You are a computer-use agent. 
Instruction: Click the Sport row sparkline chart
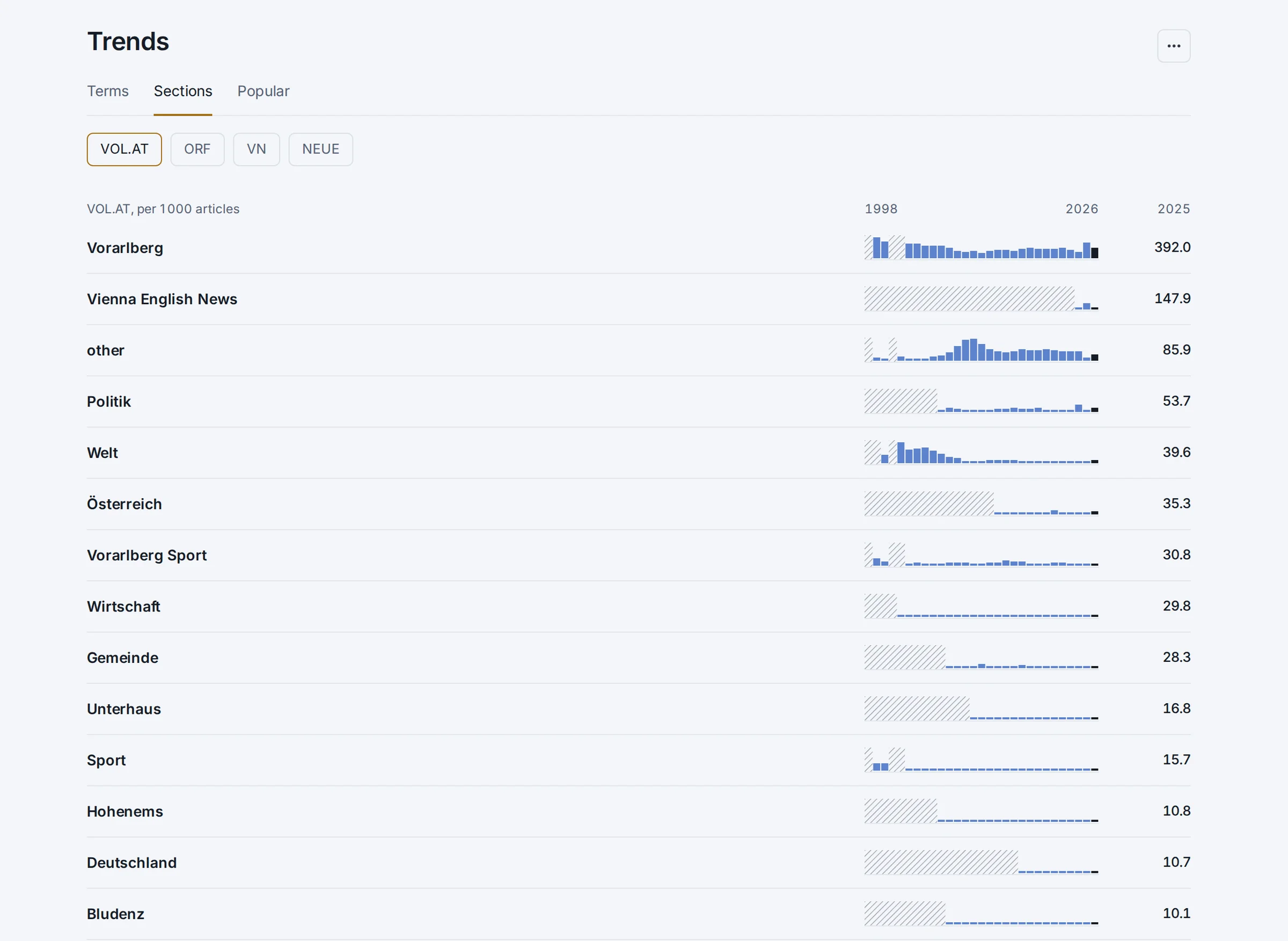(x=981, y=760)
